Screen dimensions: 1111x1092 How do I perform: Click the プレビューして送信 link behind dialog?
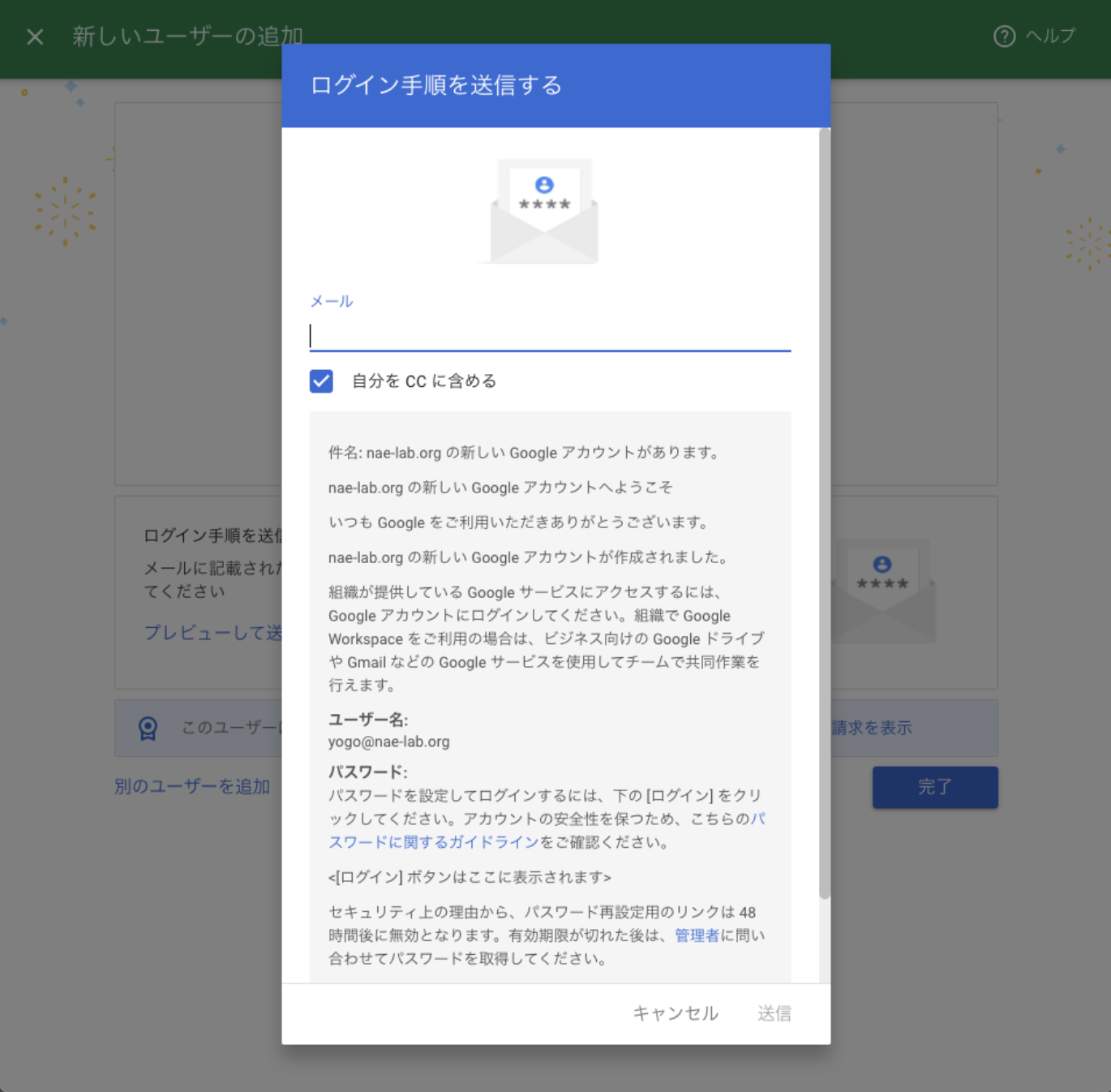[x=212, y=633]
